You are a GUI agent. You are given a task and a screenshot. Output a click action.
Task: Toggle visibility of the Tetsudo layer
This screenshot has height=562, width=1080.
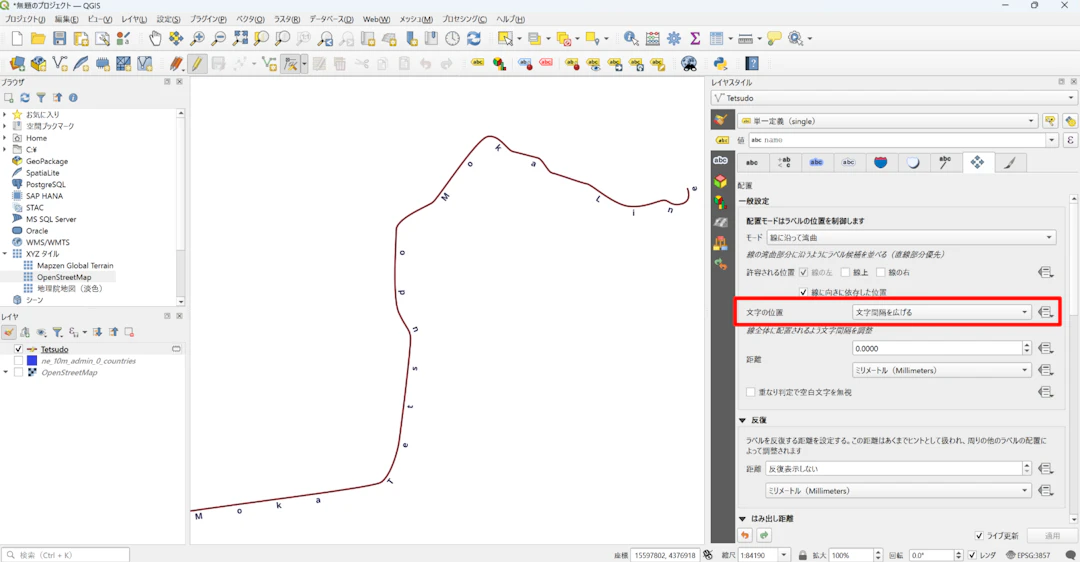coord(19,349)
